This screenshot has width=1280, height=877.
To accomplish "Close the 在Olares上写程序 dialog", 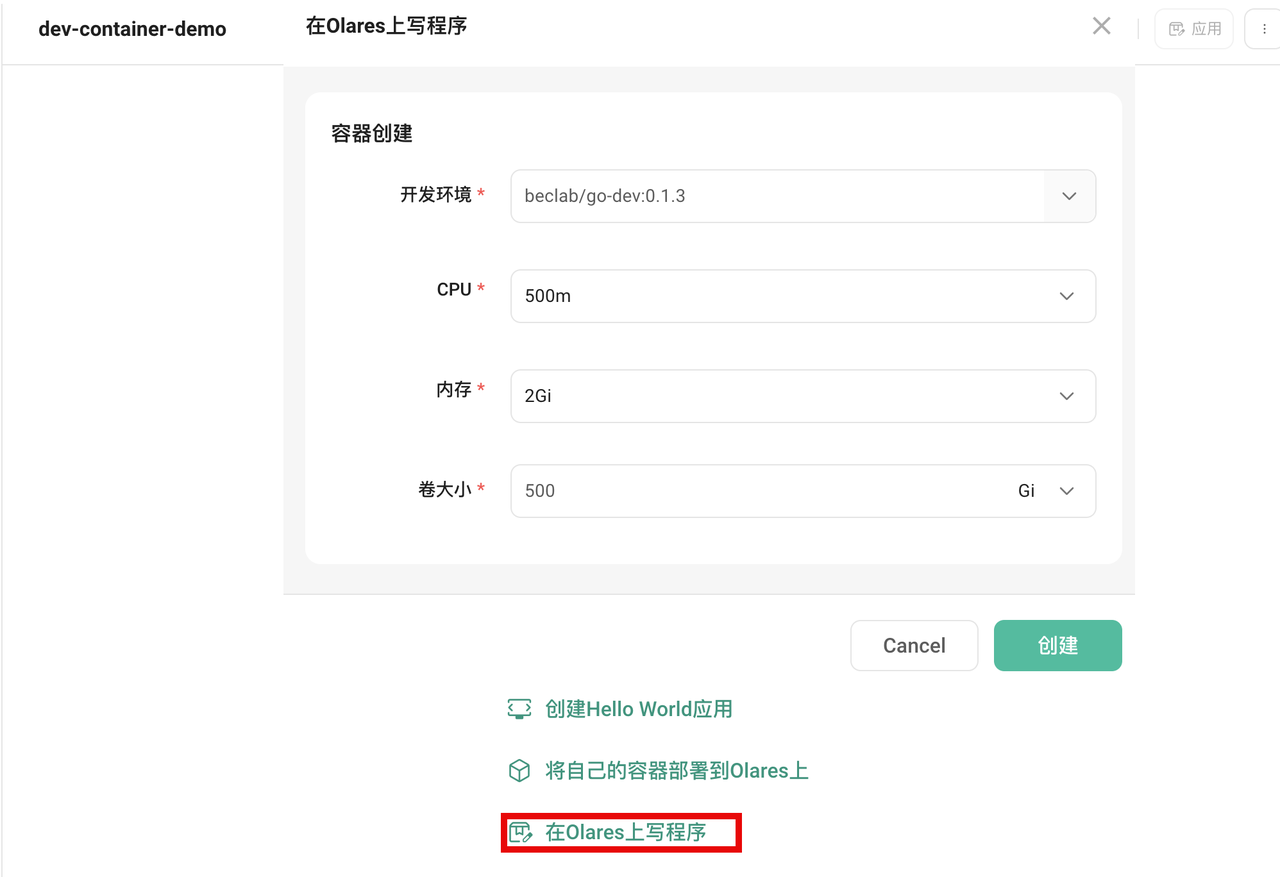I will pyautogui.click(x=1101, y=26).
